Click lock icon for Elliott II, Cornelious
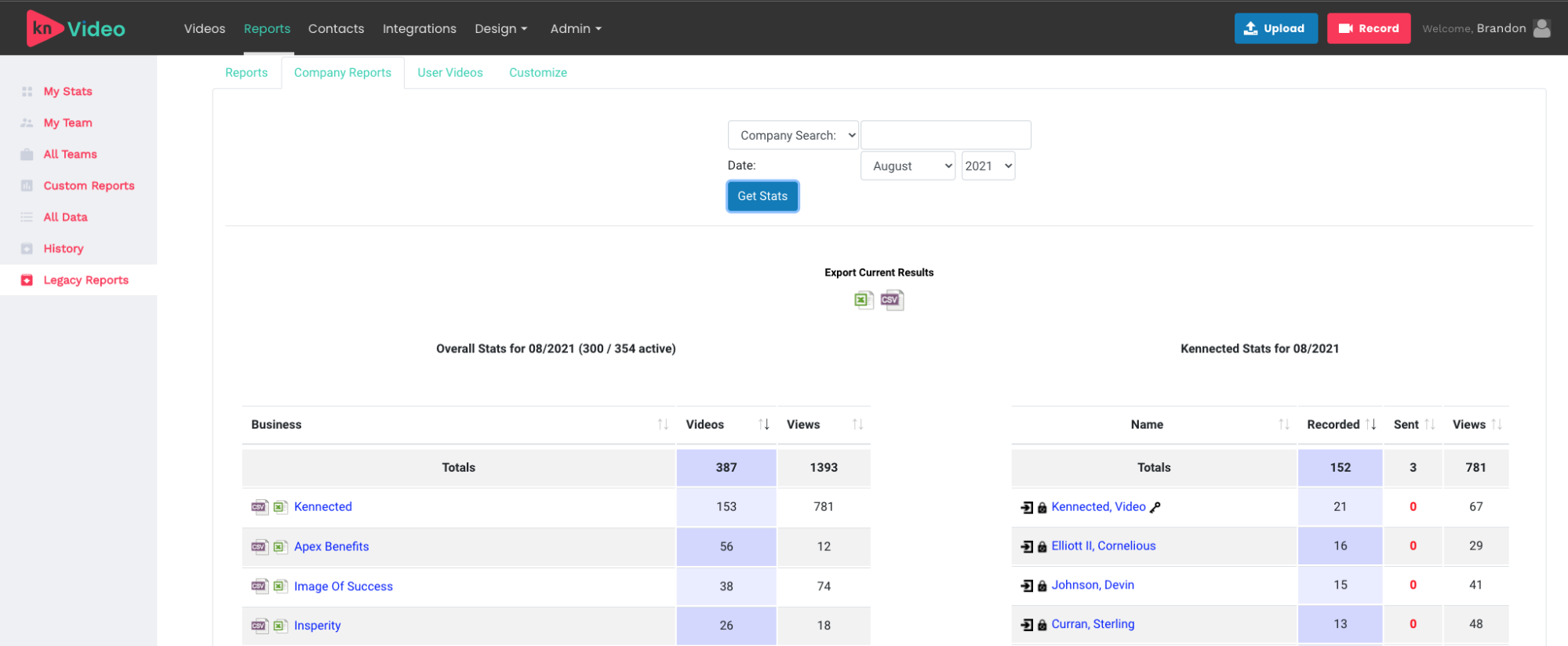Viewport: 1568px width, 646px height. pyautogui.click(x=1042, y=547)
